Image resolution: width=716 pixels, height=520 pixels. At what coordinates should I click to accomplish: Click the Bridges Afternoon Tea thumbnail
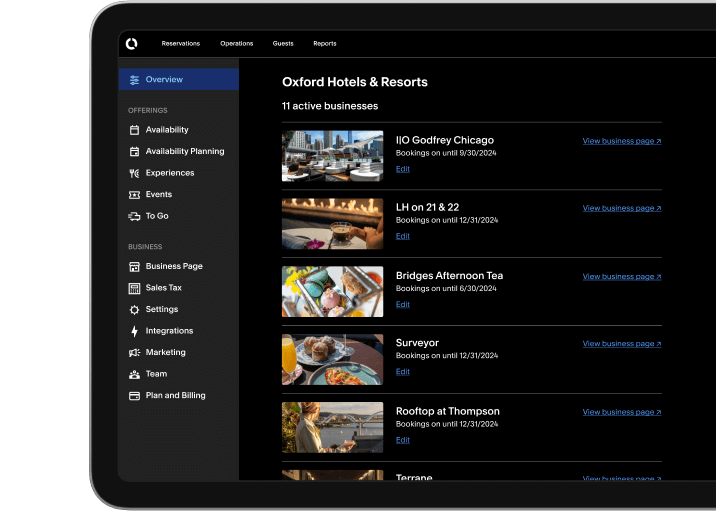(332, 292)
